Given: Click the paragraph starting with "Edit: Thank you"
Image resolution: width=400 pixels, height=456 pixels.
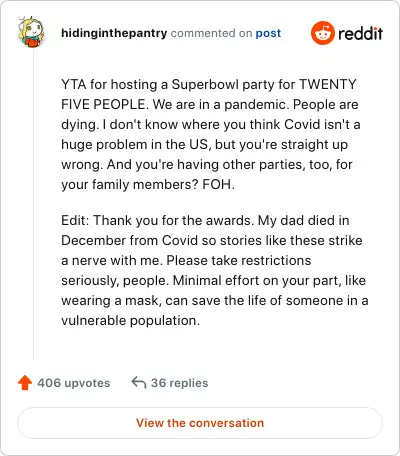Looking at the screenshot, I should (x=215, y=270).
